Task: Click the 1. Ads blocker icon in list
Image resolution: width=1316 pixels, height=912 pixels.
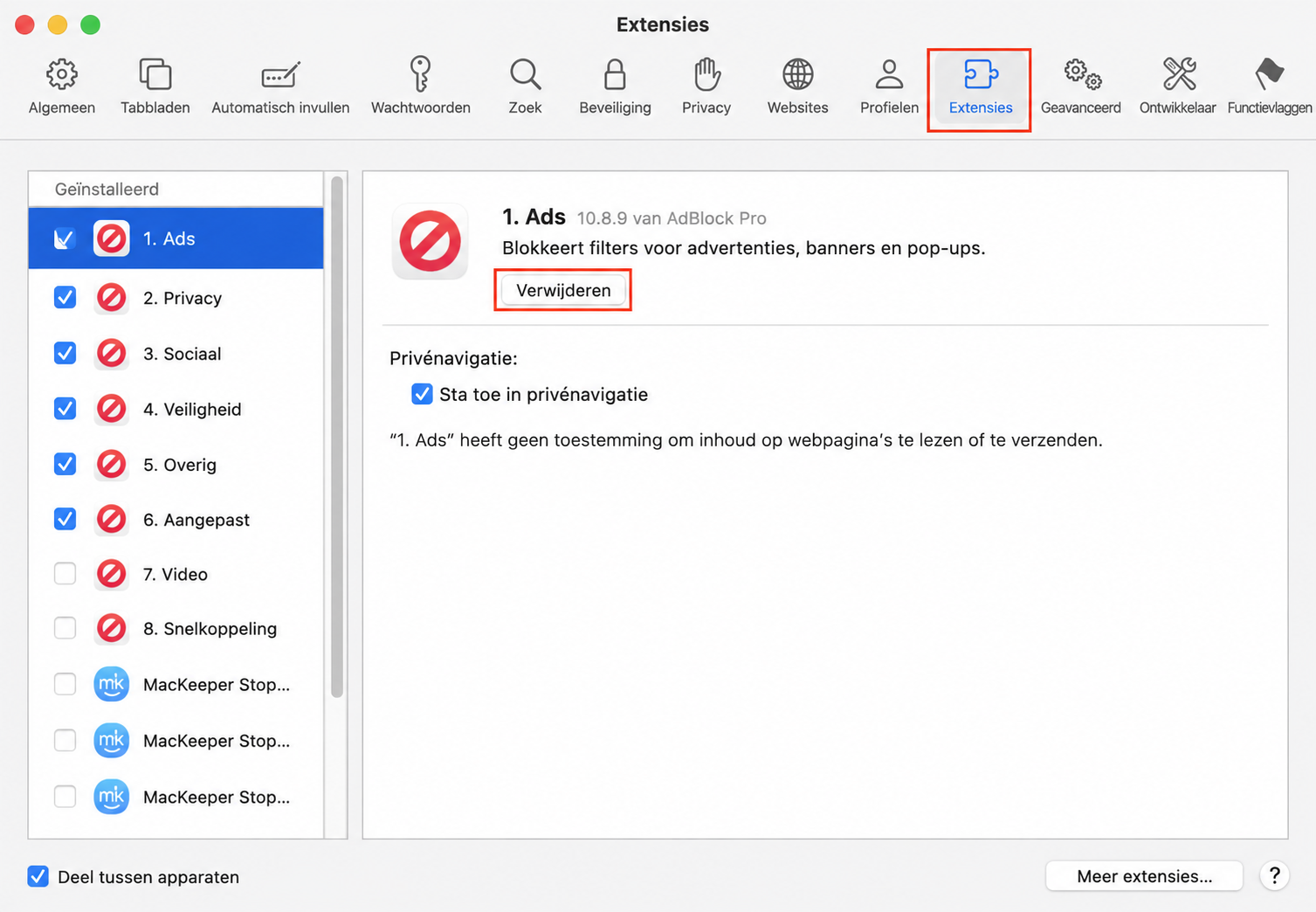Action: point(112,238)
